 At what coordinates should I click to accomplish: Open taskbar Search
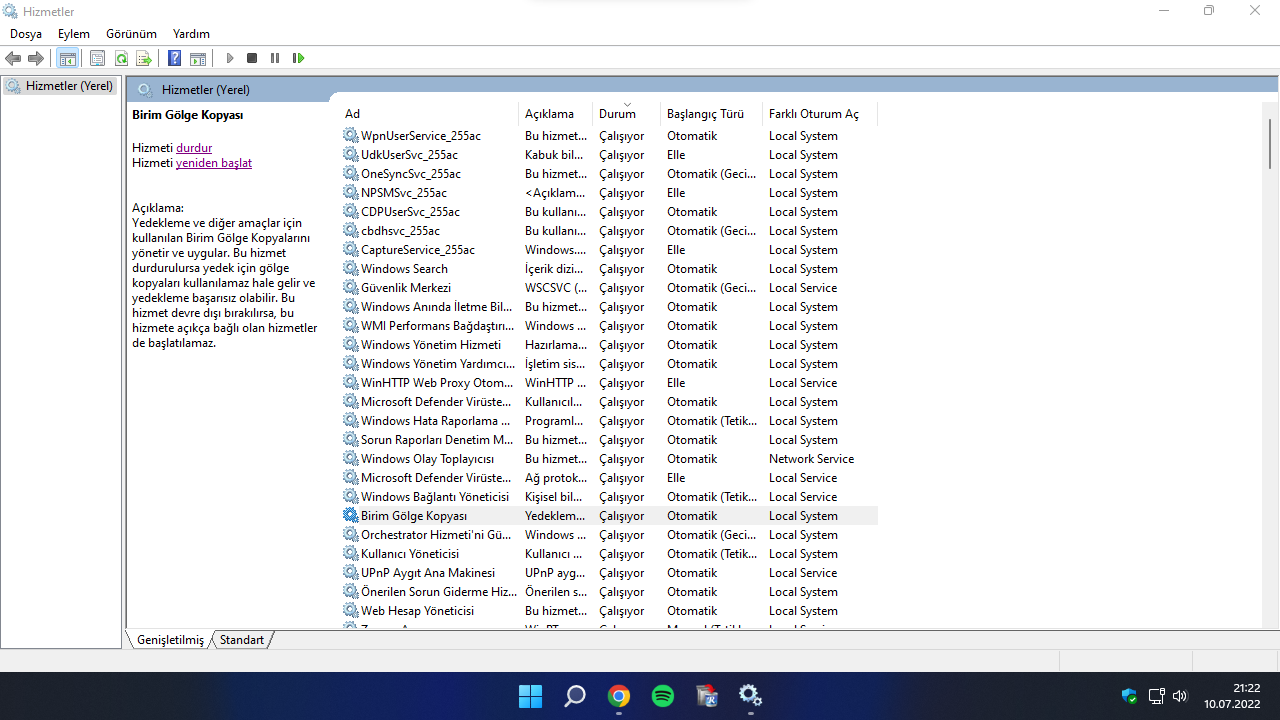coord(575,696)
